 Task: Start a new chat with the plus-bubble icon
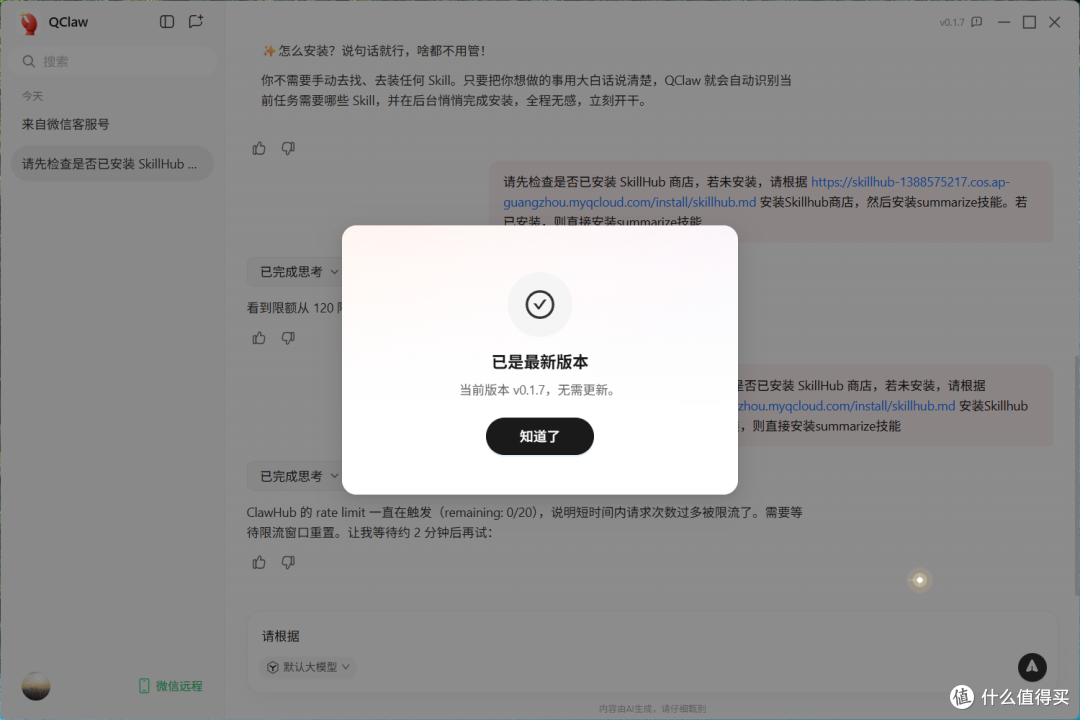pyautogui.click(x=196, y=21)
